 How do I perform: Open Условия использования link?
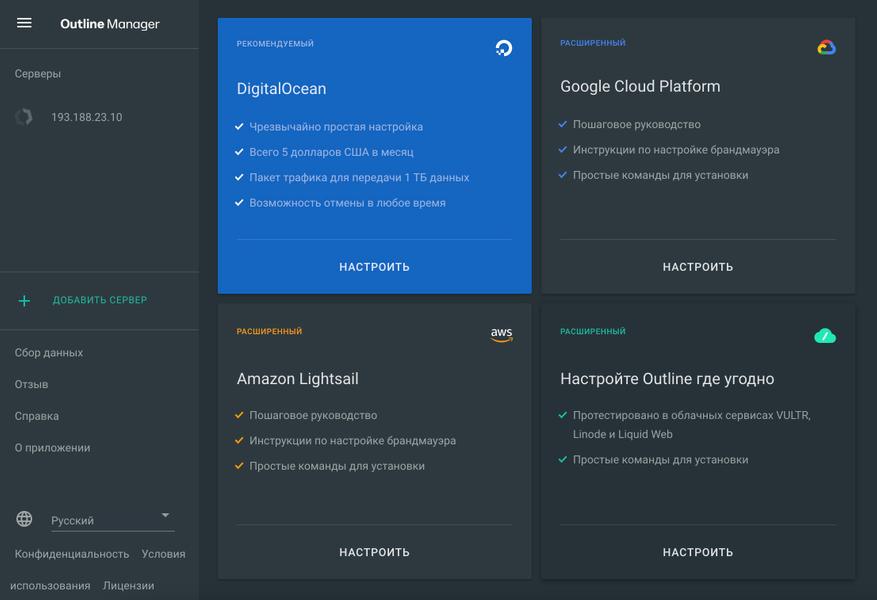(x=163, y=554)
